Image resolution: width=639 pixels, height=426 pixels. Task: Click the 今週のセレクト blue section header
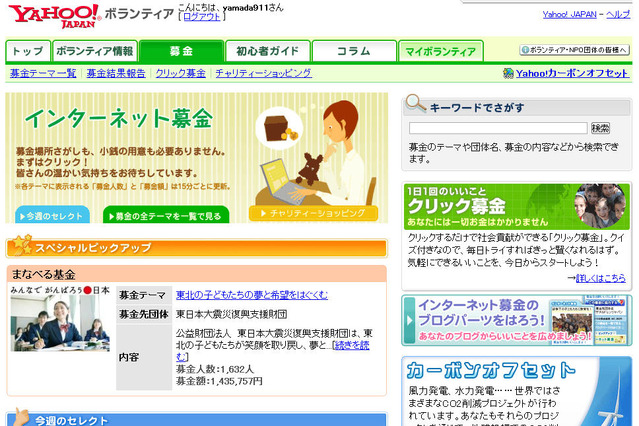point(196,419)
